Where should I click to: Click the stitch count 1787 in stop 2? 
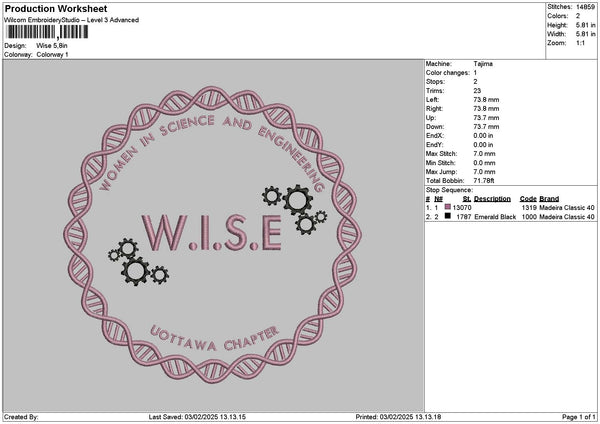464,217
